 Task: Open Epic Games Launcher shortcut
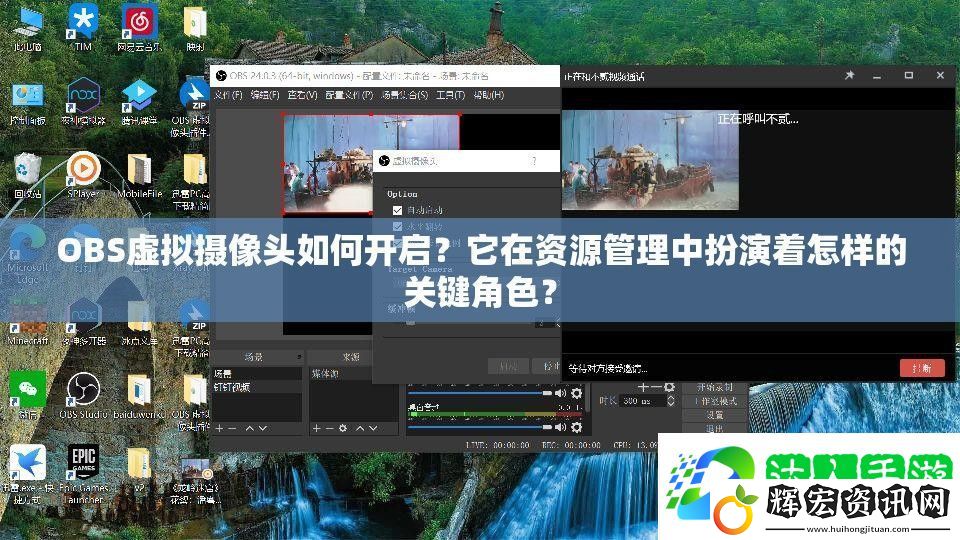(x=83, y=474)
